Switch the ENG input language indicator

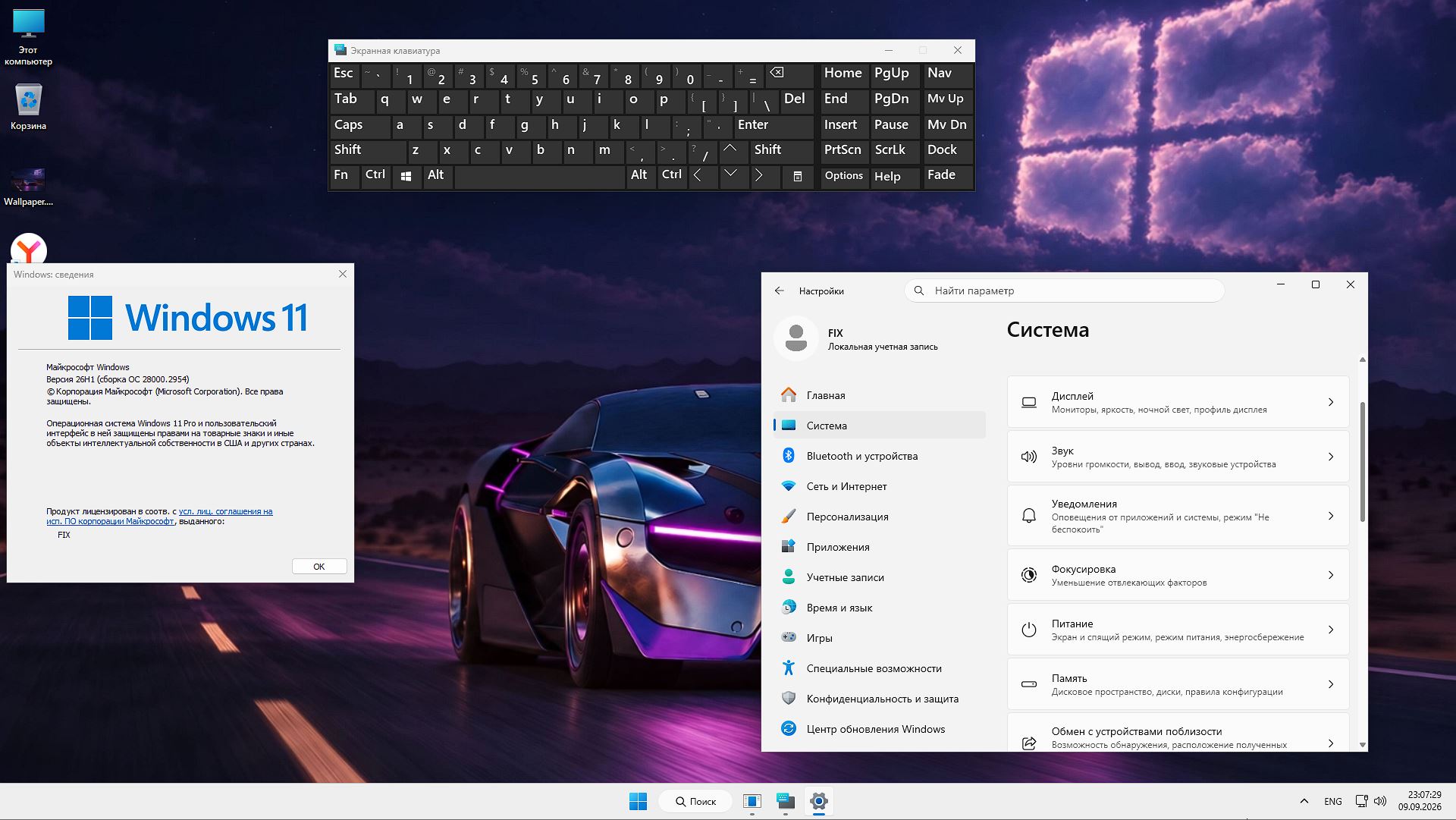[1332, 801]
